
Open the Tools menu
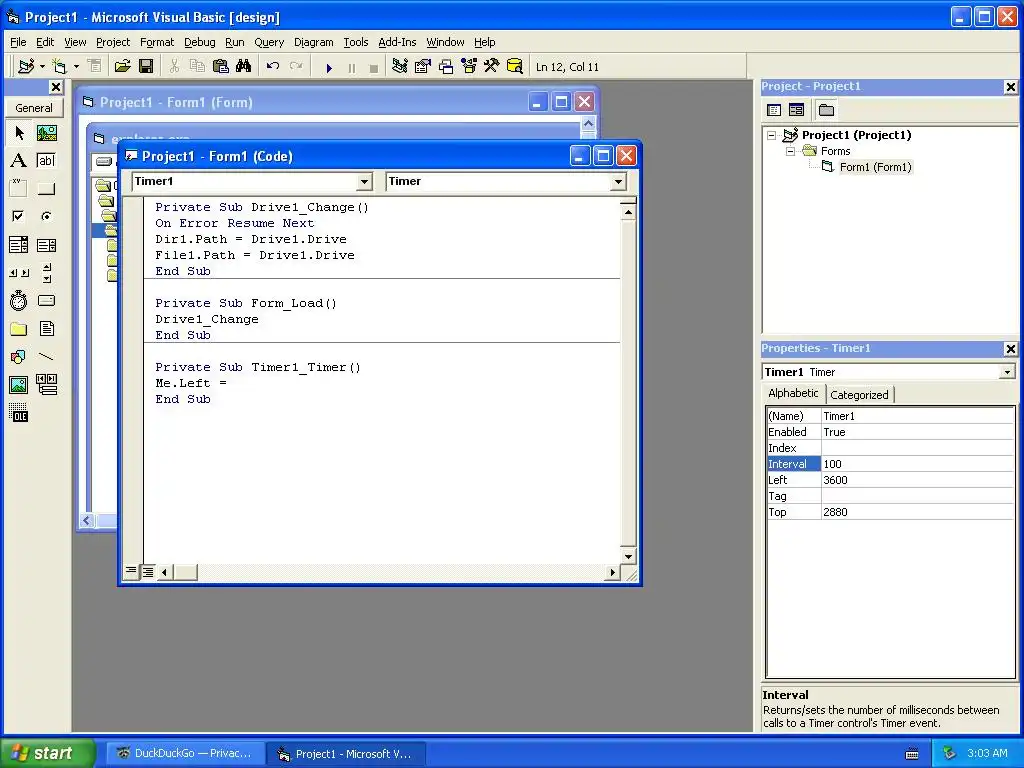[x=356, y=42]
